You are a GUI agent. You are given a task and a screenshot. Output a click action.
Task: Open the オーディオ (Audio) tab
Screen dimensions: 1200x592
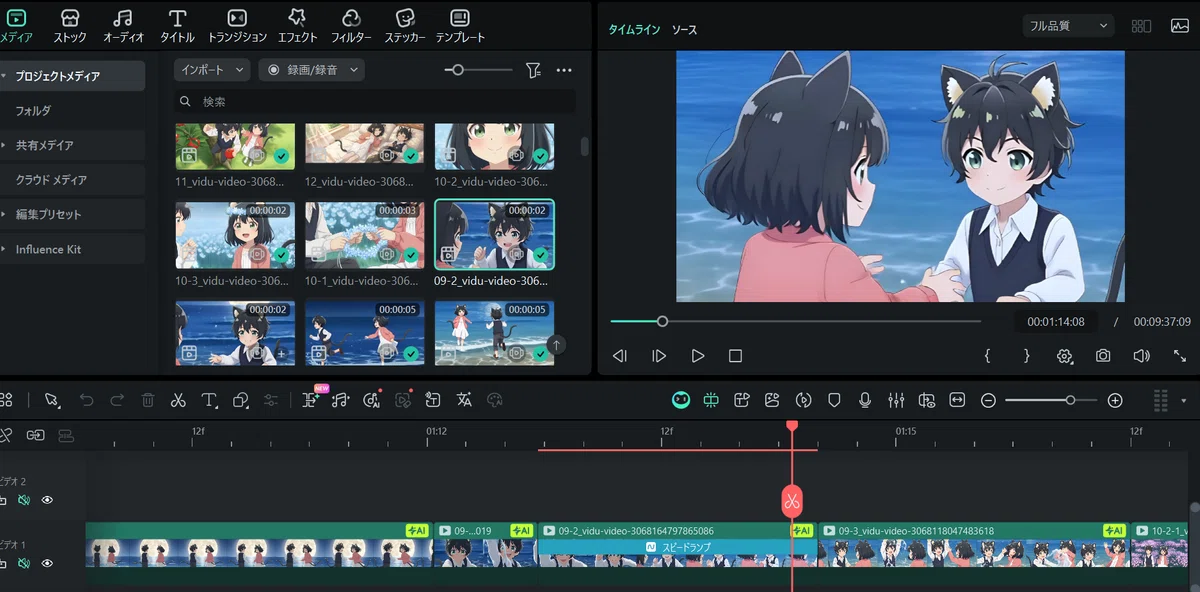click(123, 26)
